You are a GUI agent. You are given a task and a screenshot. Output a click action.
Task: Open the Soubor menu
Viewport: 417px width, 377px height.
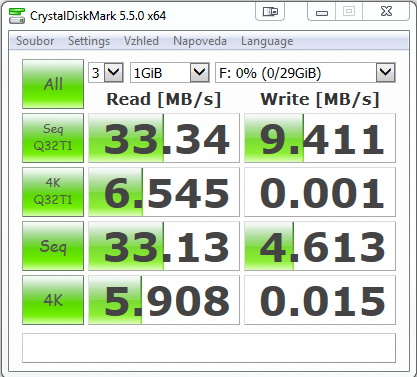coord(35,41)
